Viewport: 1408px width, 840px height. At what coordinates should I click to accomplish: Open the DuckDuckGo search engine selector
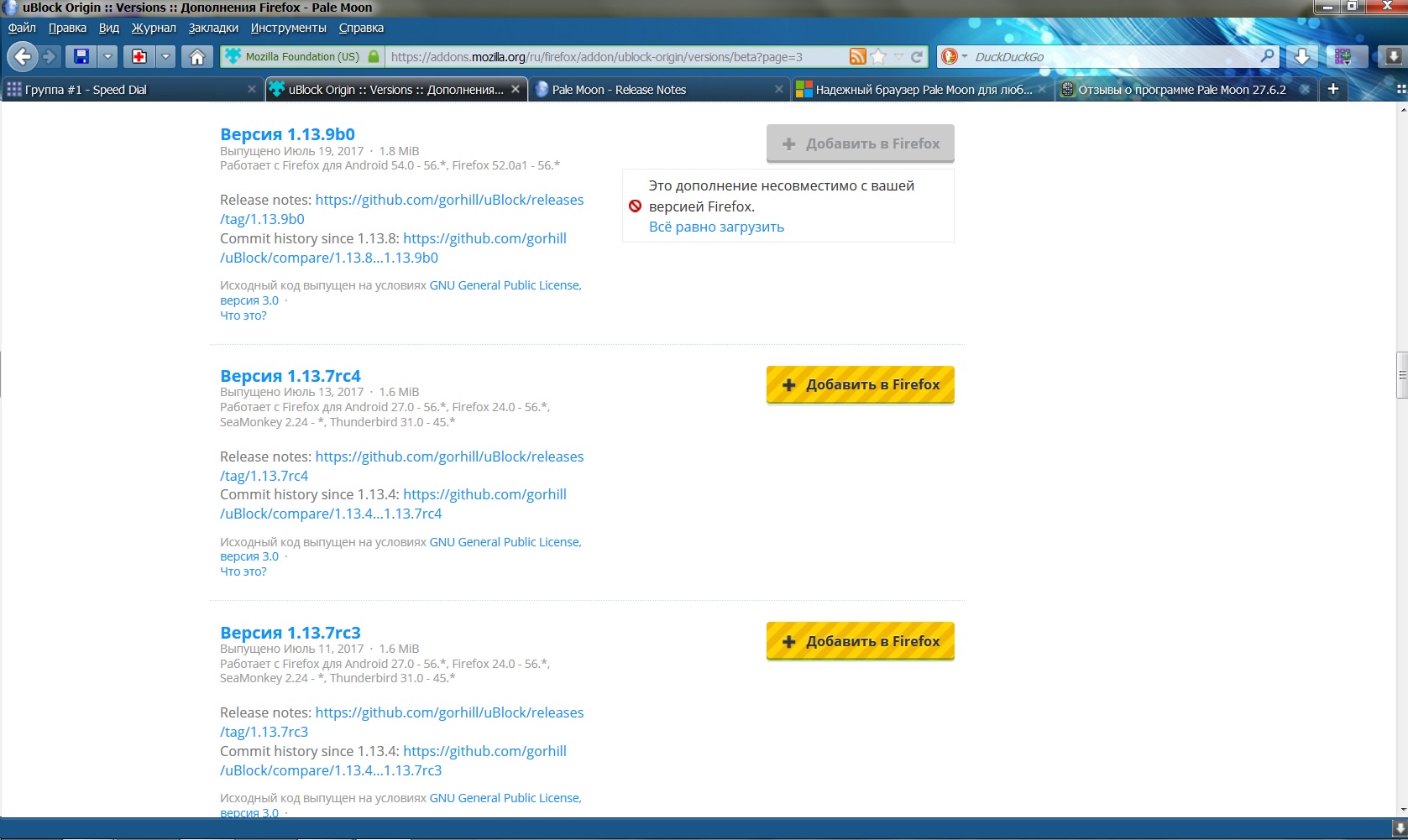pyautogui.click(x=954, y=56)
